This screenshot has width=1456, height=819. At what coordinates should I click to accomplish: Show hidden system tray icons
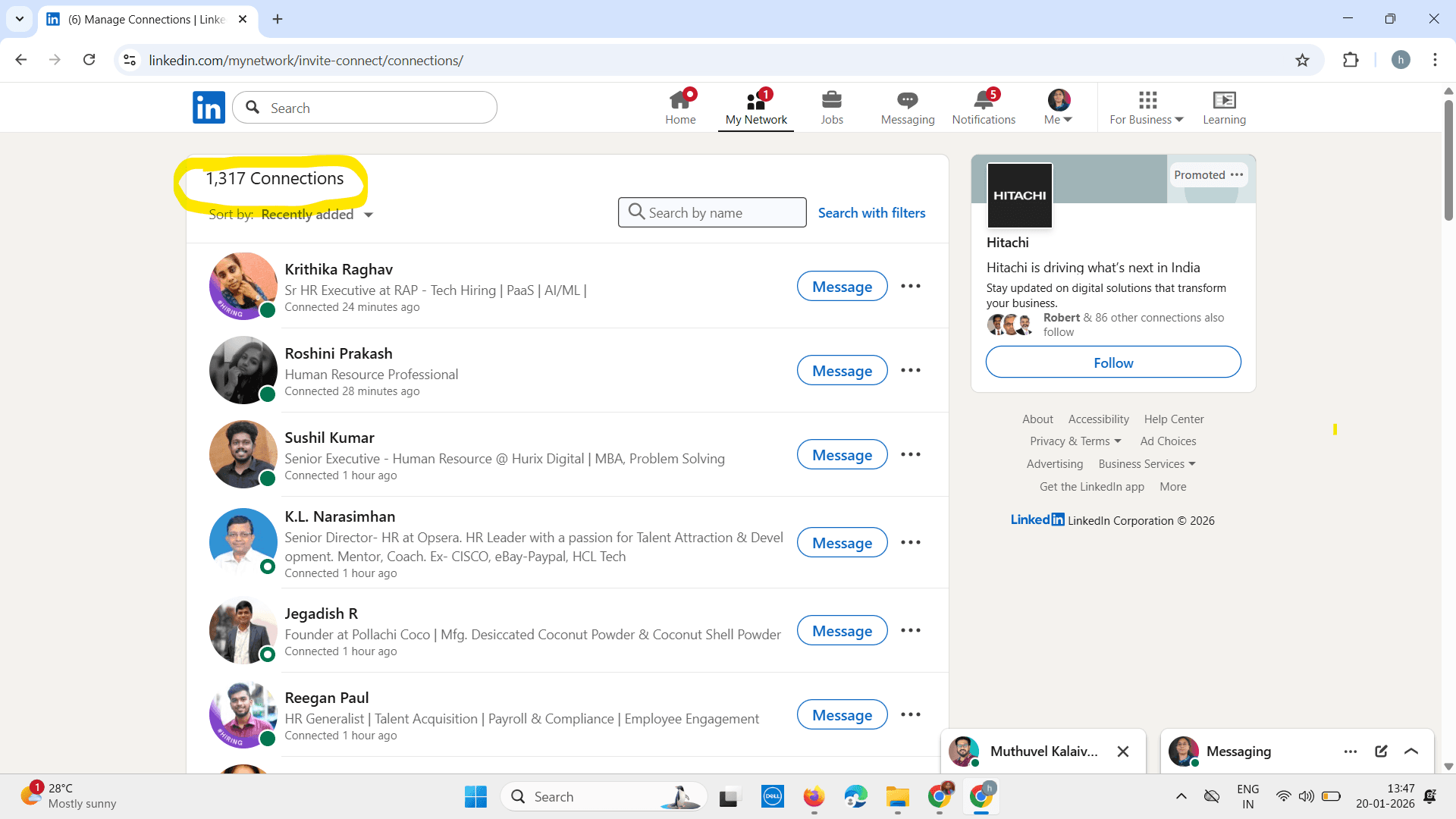click(1181, 796)
